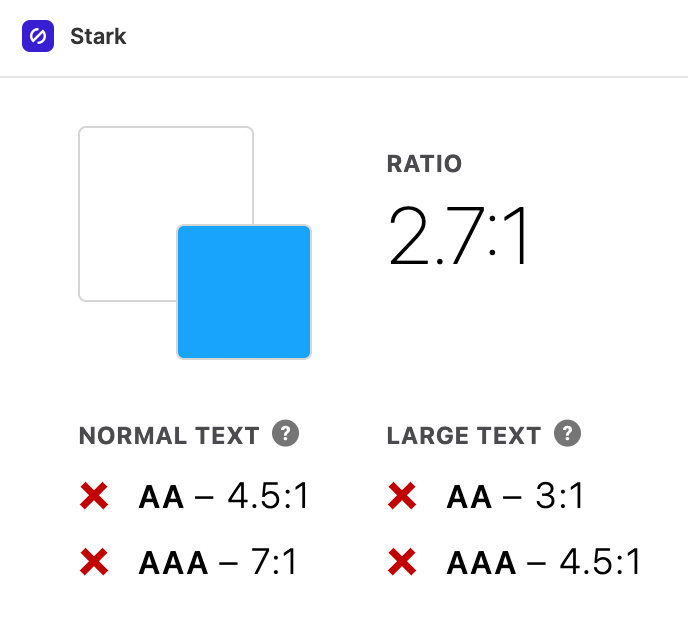Viewport: 688px width, 626px height.
Task: Click the large text AA – 3:1 result
Action: (x=515, y=496)
